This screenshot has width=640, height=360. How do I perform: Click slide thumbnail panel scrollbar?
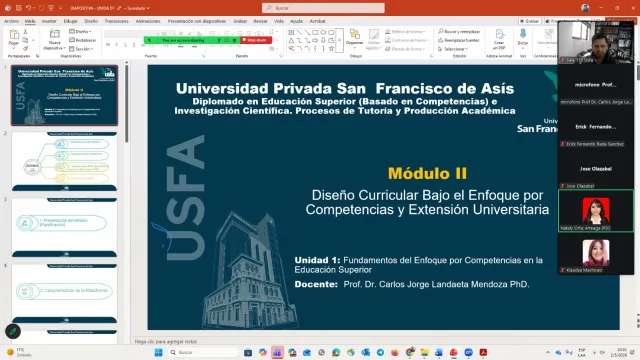(127, 103)
